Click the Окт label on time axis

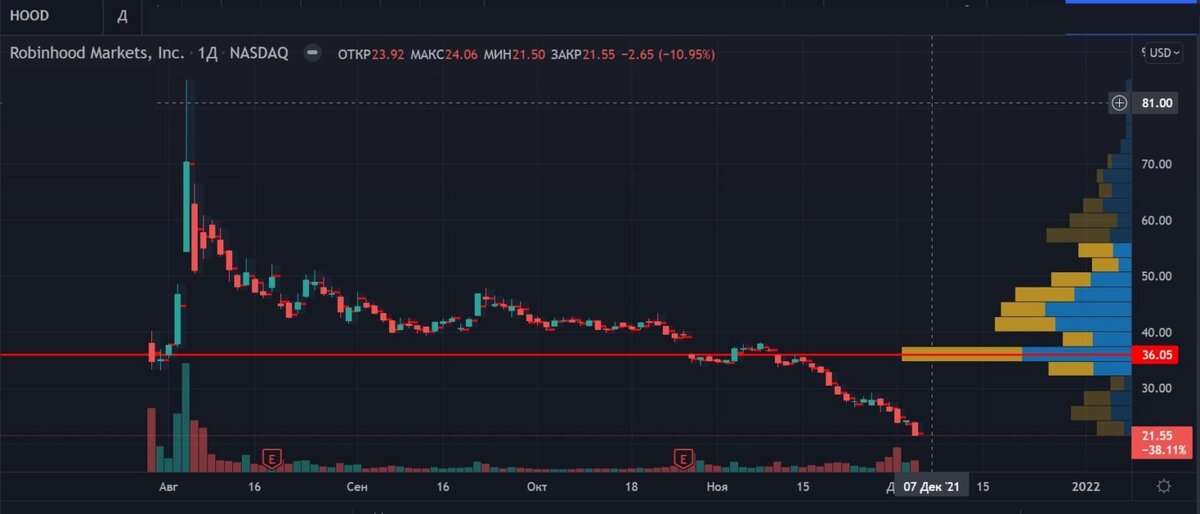click(537, 487)
